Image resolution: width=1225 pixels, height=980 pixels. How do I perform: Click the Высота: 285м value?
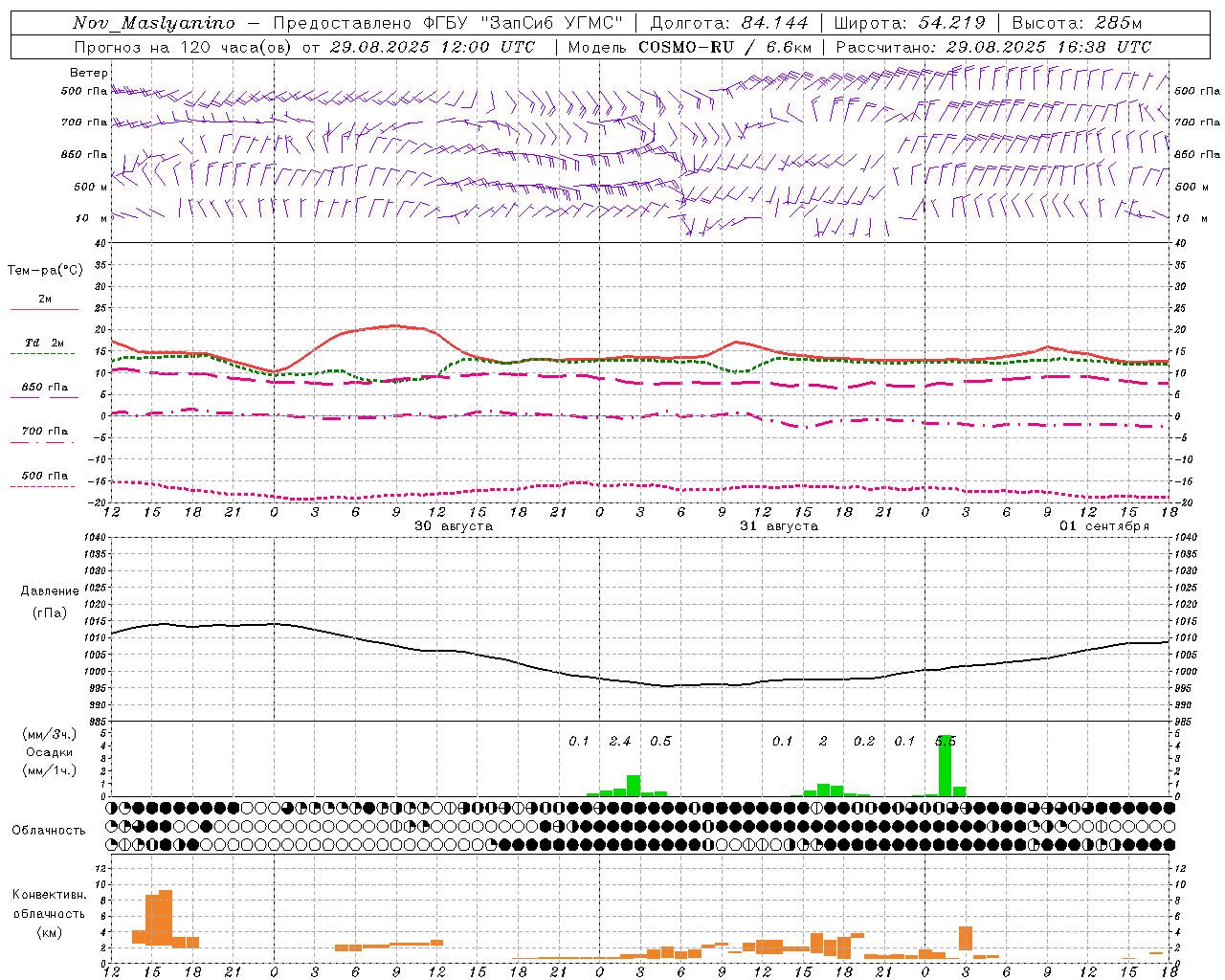pos(1077,23)
